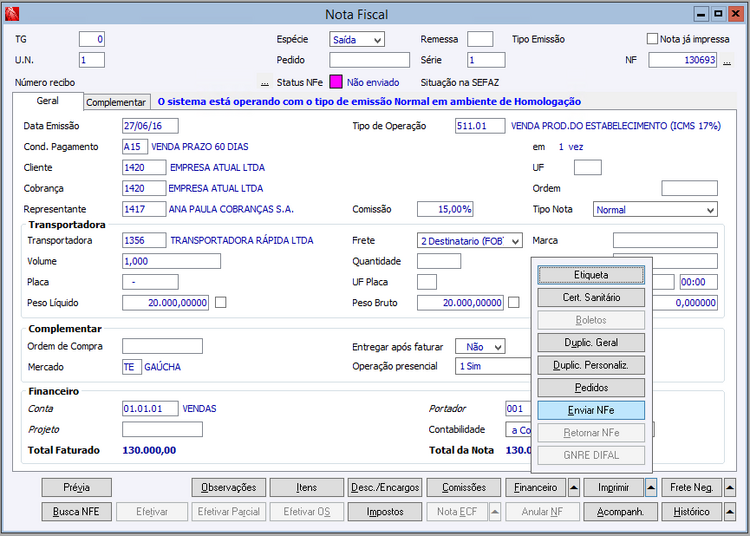Image resolution: width=750 pixels, height=536 pixels.
Task: Choose Enviar NFe from the print menu
Action: tap(591, 410)
